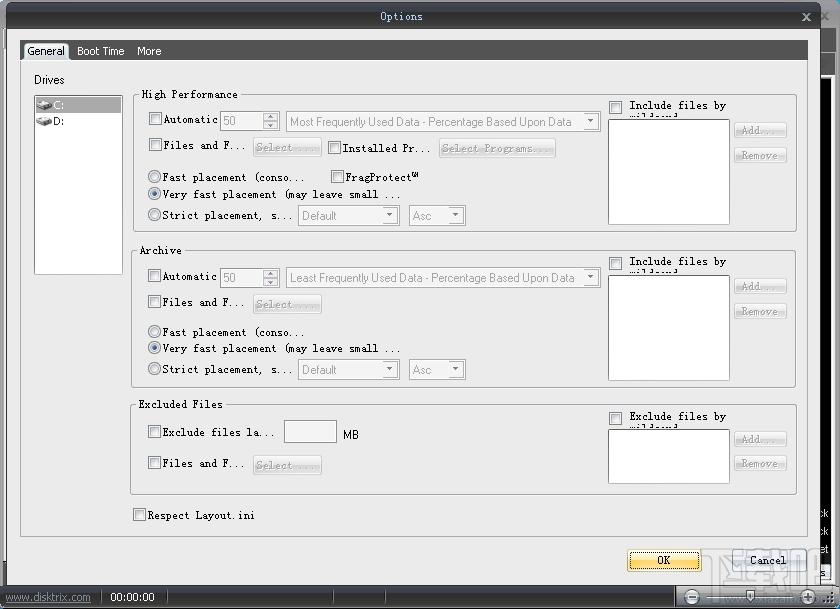Check High Performance Include files by wildcard
The image size is (840, 609).
coord(616,107)
